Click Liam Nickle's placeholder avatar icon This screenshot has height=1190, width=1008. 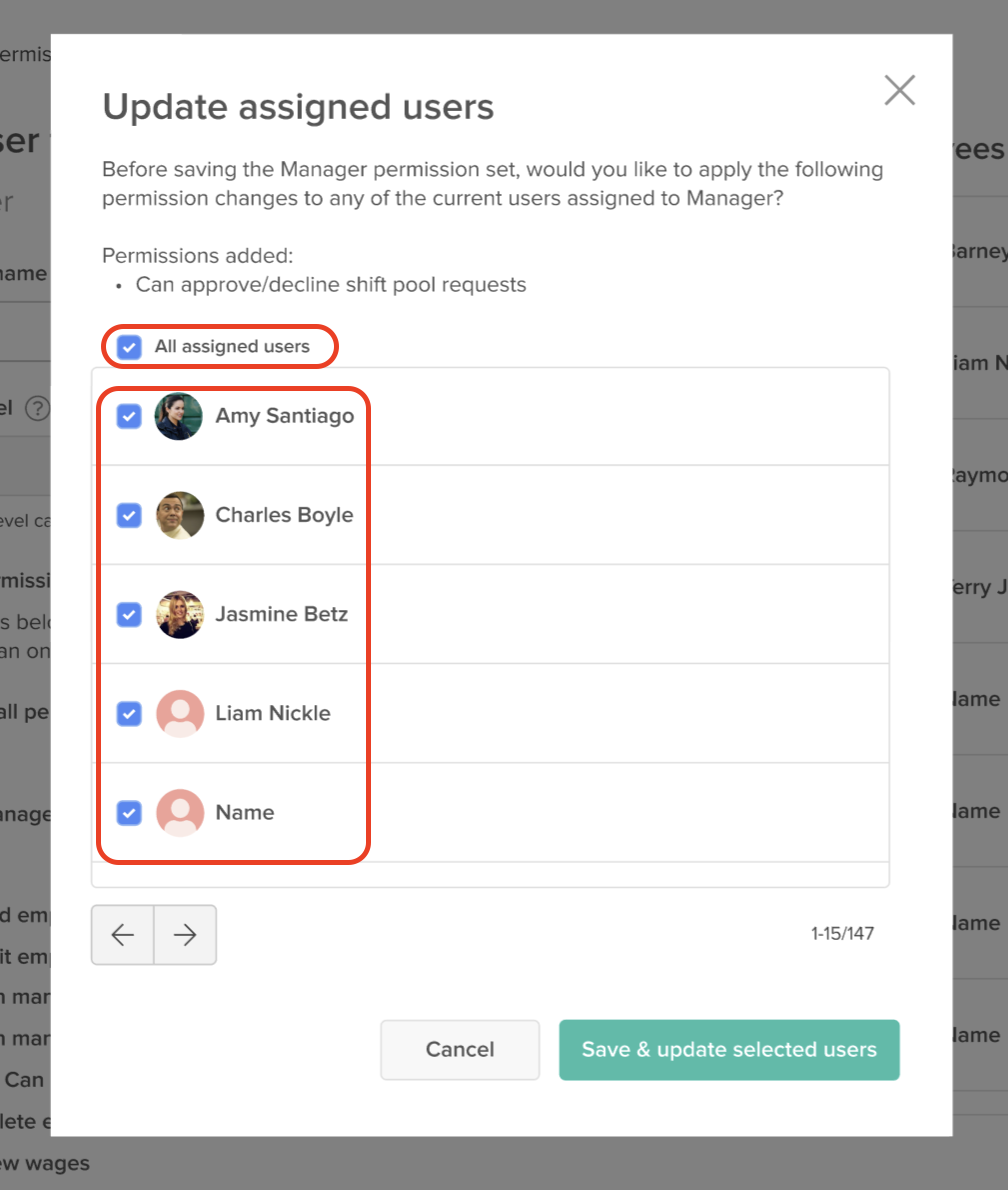tap(180, 713)
